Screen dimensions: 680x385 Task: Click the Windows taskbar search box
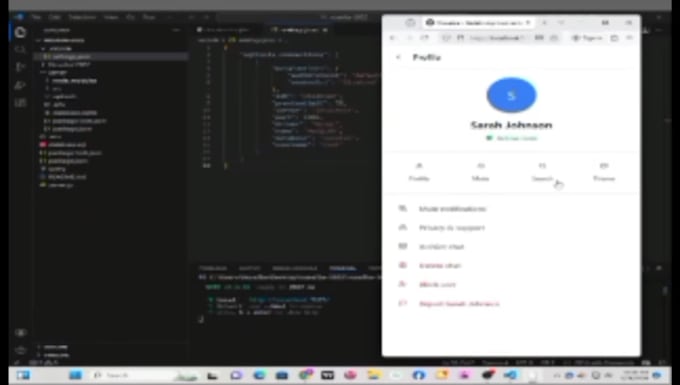pos(143,375)
